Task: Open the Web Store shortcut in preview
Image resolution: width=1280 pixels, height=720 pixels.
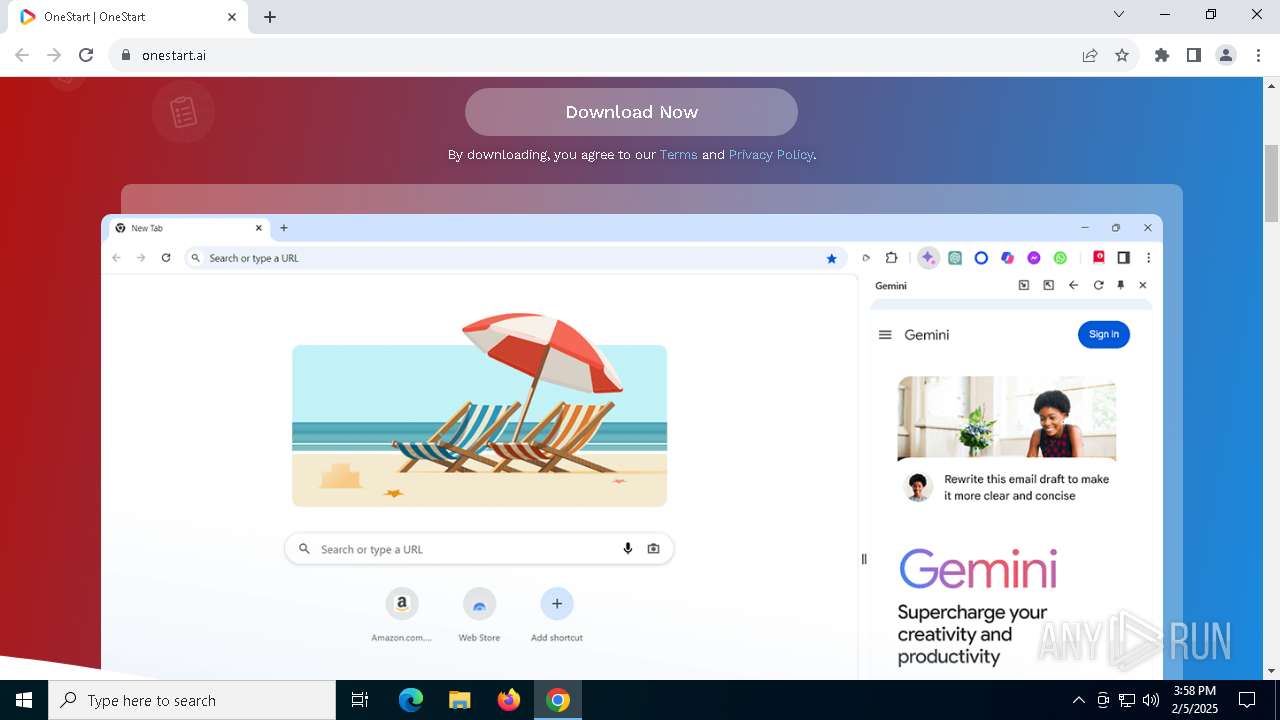Action: click(479, 614)
